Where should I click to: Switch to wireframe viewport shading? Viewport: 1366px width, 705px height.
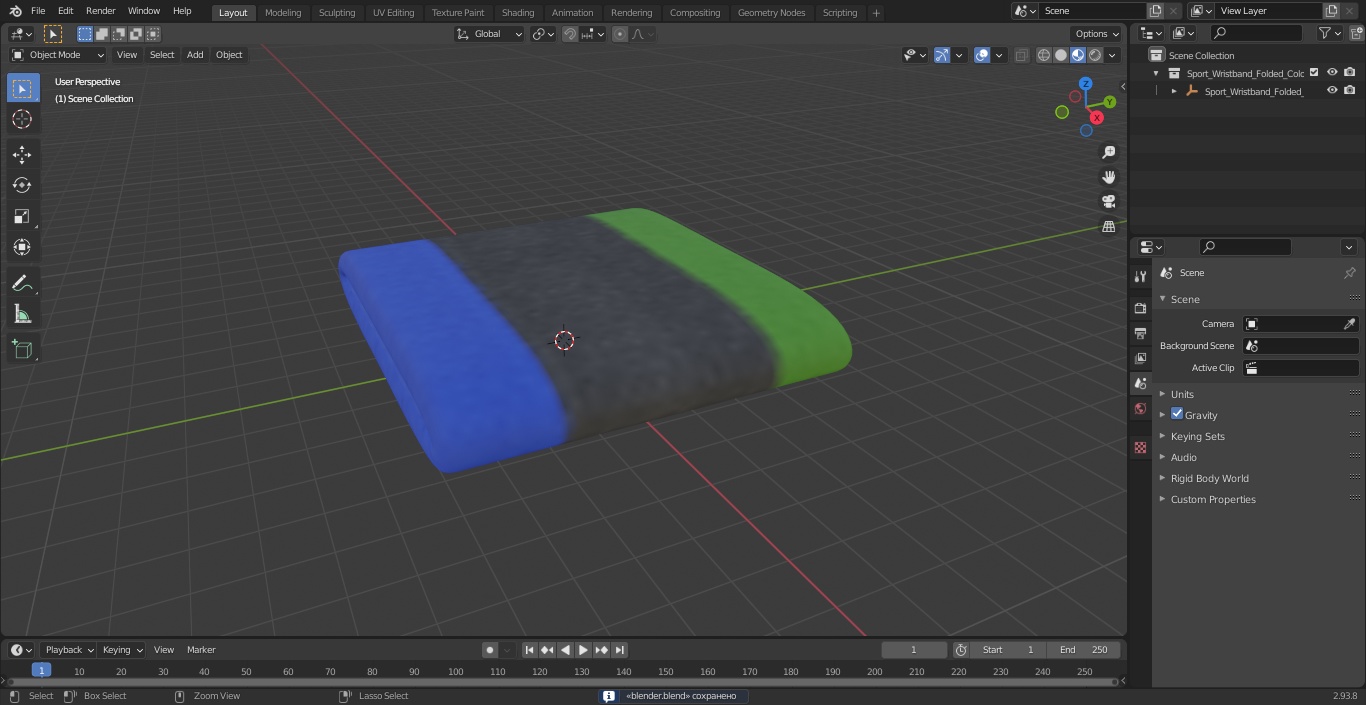point(1044,55)
